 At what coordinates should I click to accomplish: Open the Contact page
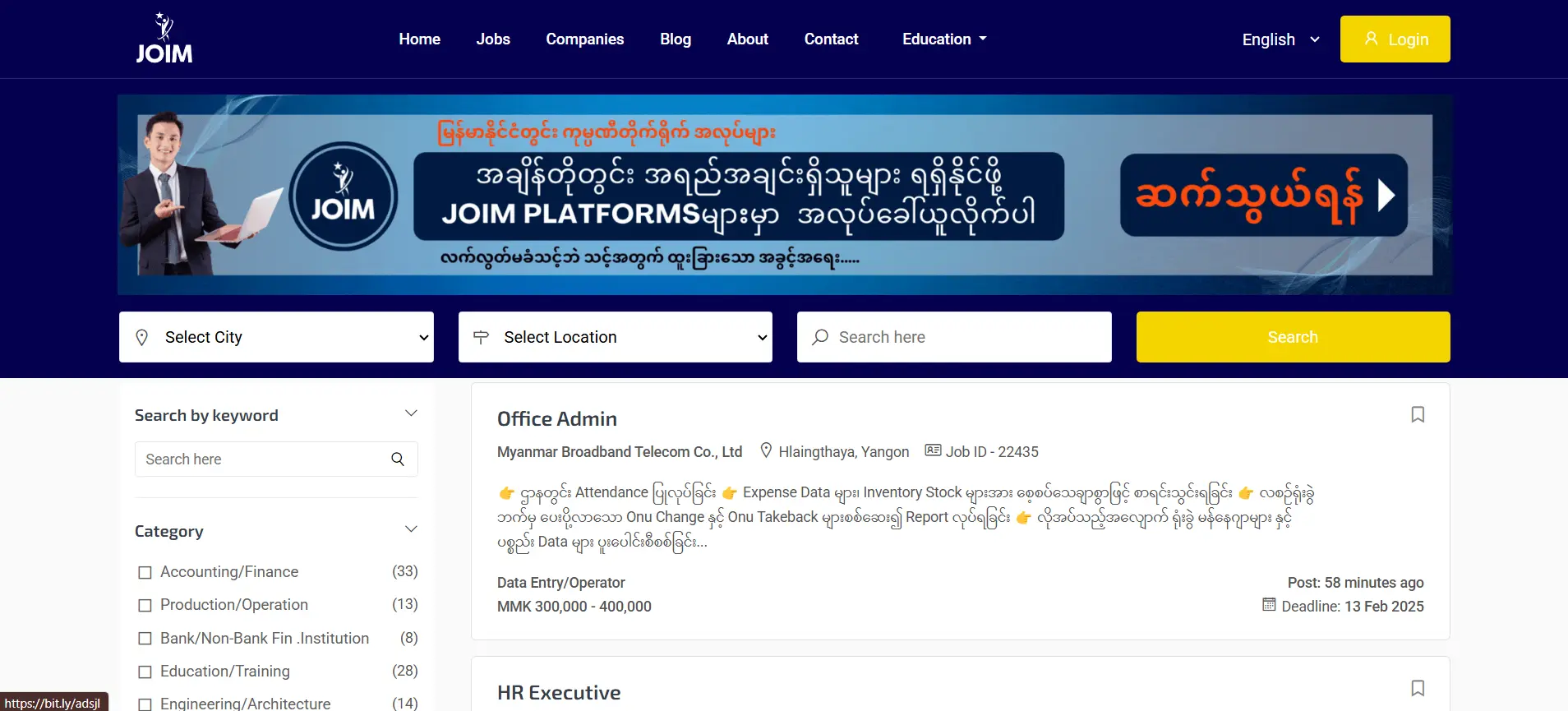coord(831,39)
